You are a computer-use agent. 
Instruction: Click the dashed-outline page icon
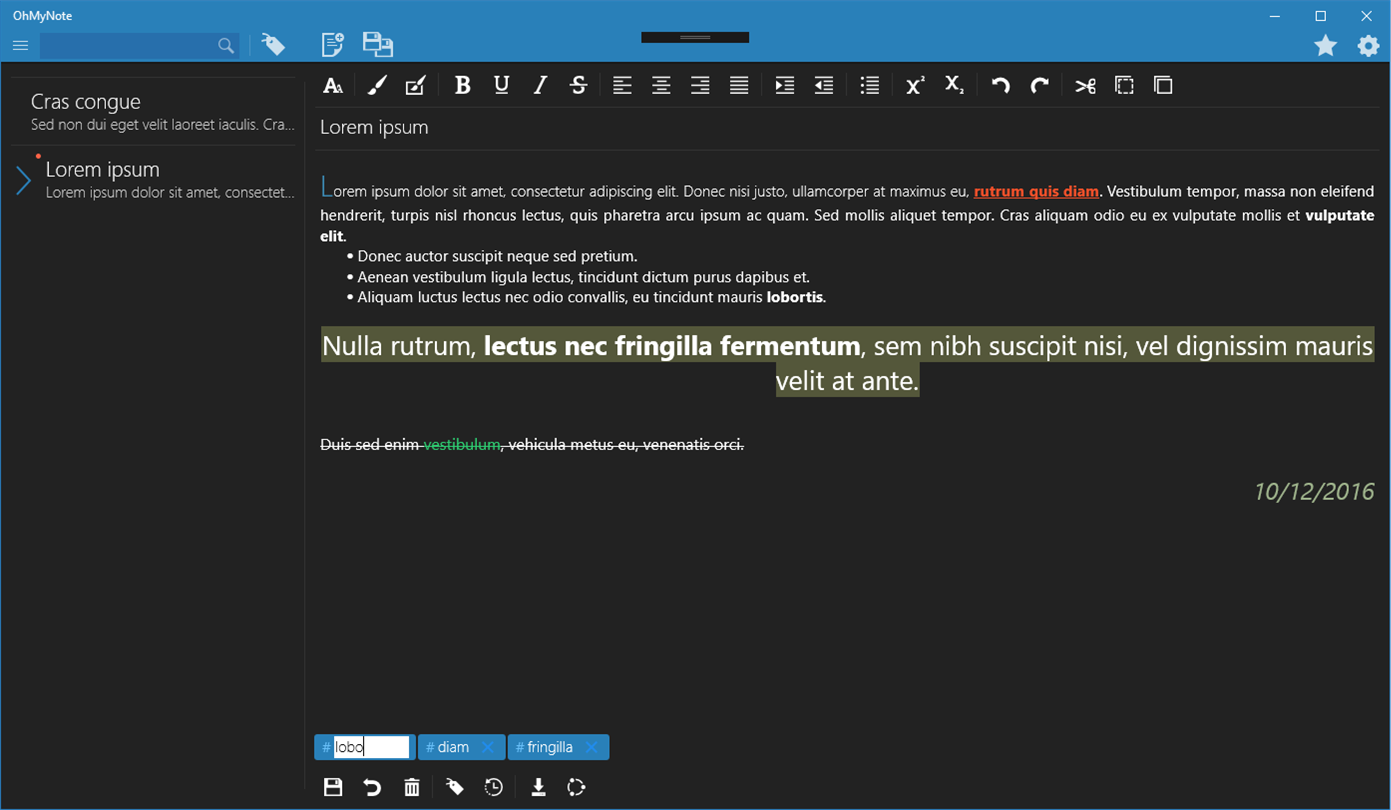(x=1124, y=86)
